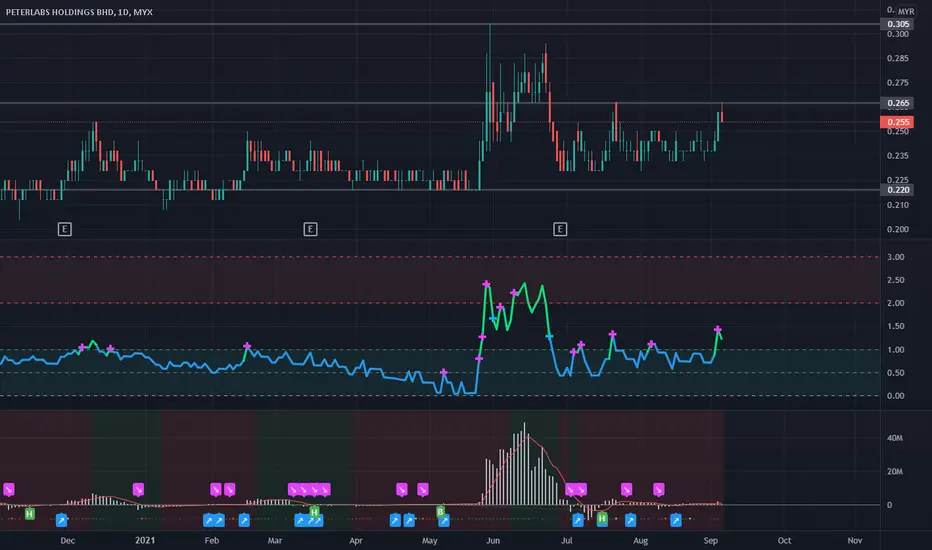Click the blue up-arrow signal in early July
The image size is (932, 550).
coord(577,520)
